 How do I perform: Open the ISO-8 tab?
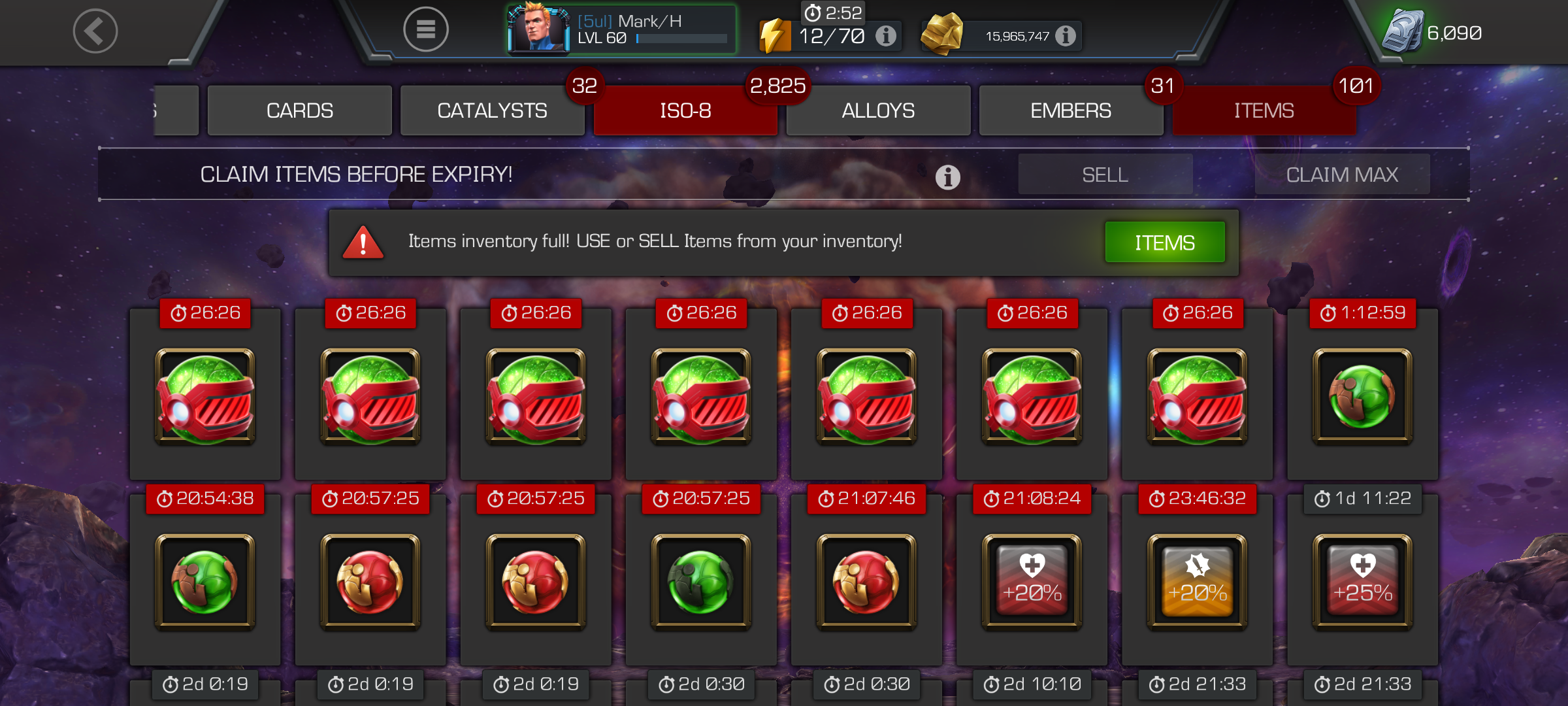tap(685, 110)
